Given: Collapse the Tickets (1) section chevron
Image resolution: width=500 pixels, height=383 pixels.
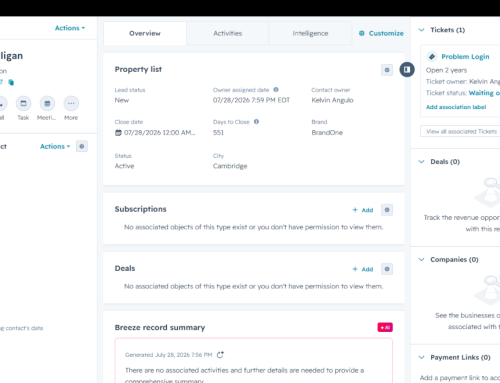Looking at the screenshot, I should 421,30.
